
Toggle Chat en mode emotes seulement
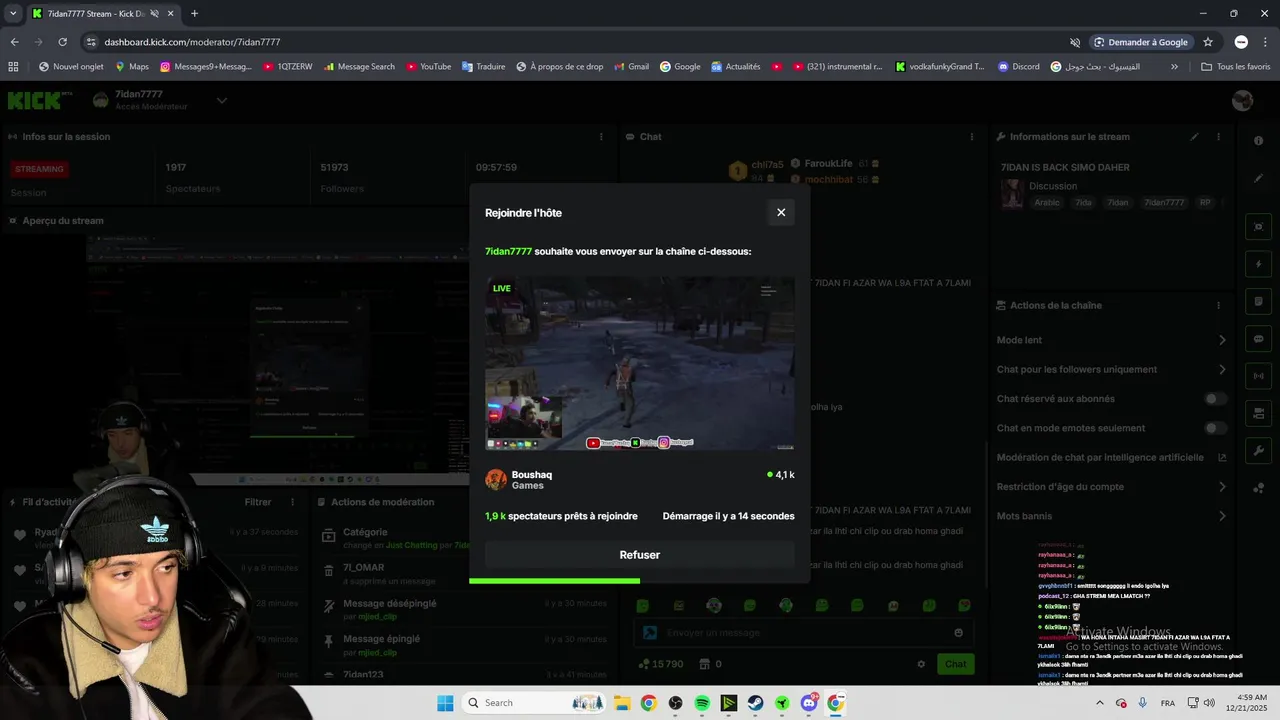1215,428
